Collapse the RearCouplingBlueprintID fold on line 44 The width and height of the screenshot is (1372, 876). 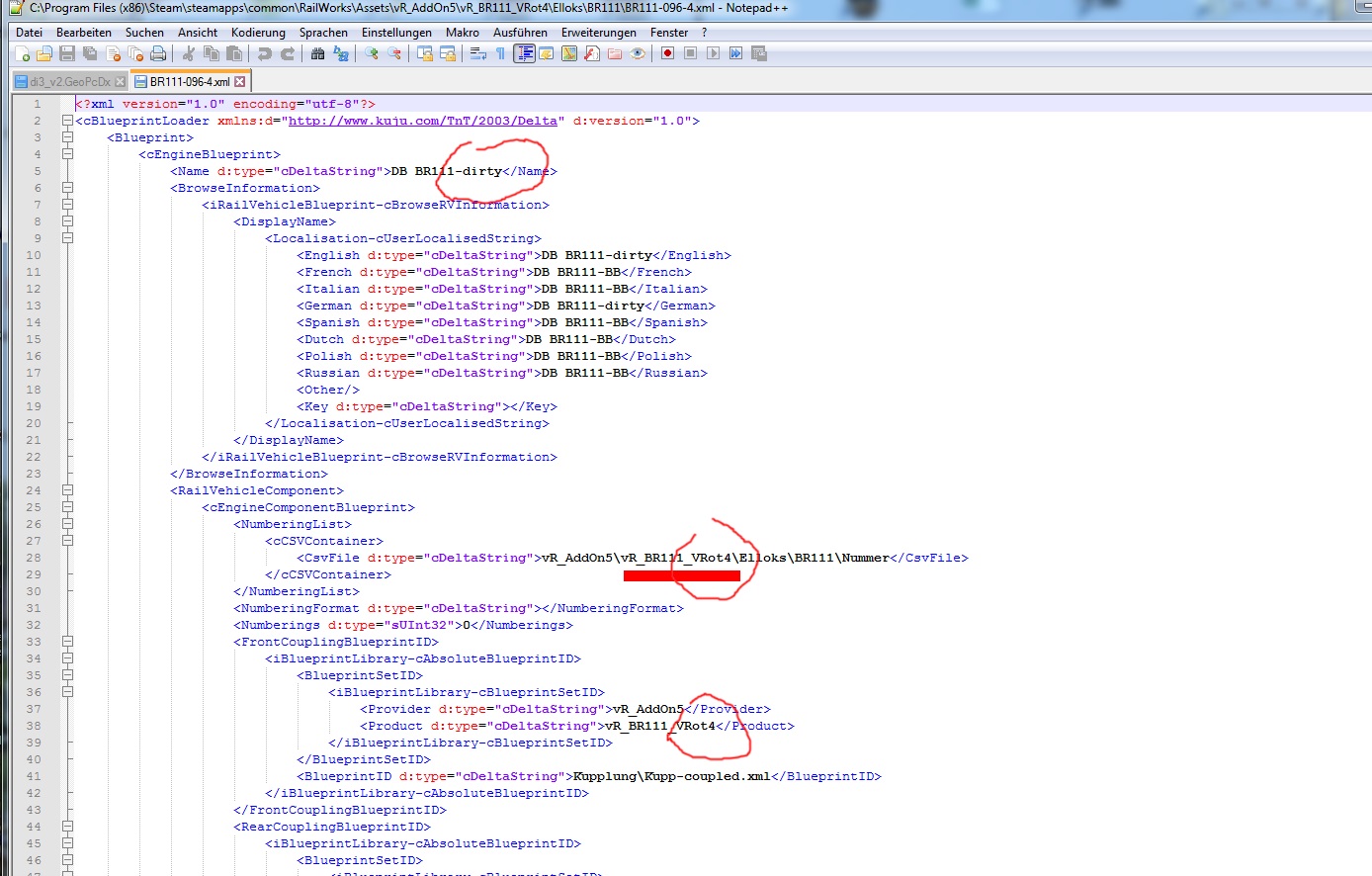[67, 827]
